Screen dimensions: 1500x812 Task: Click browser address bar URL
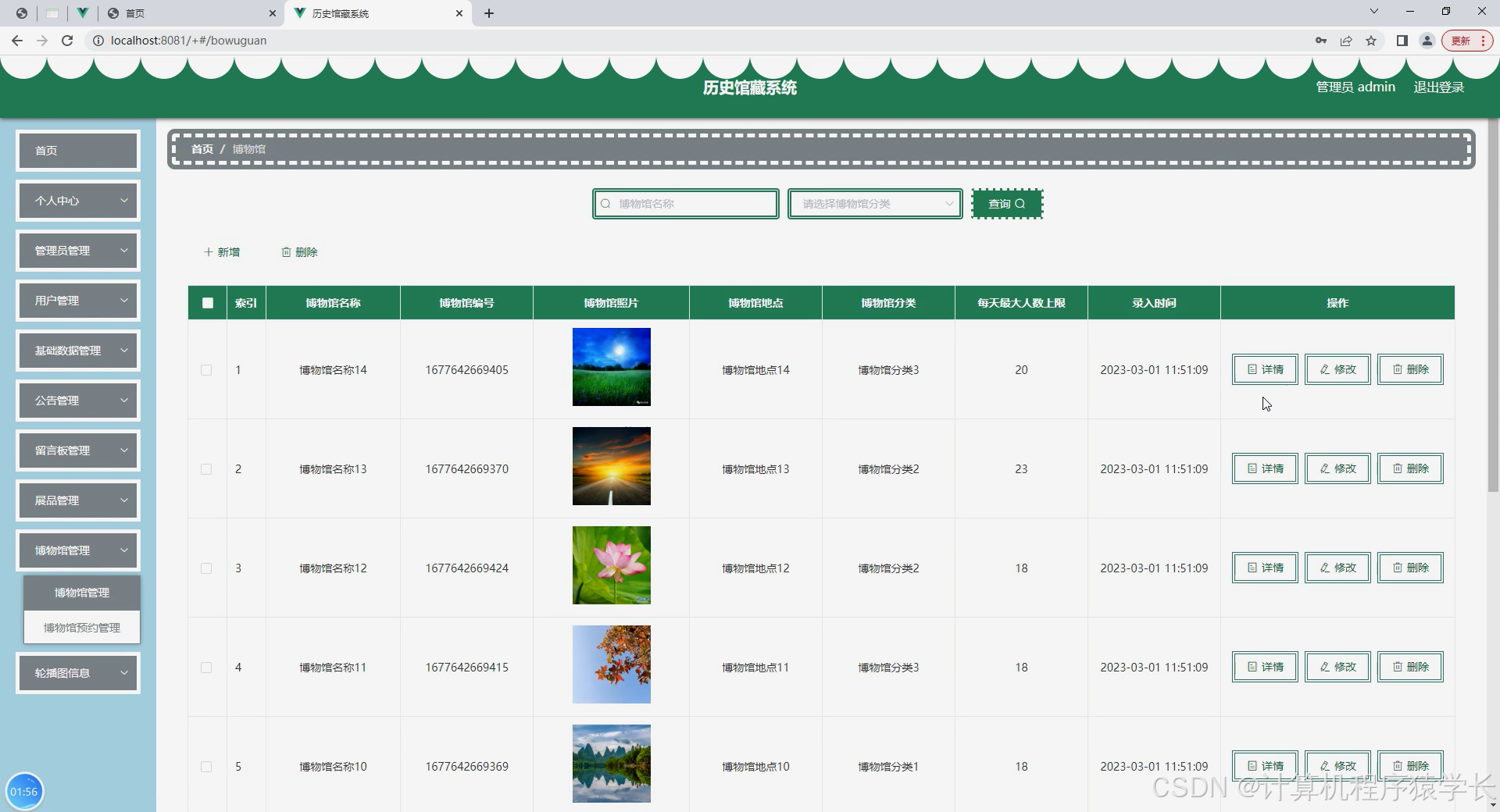coord(188,41)
